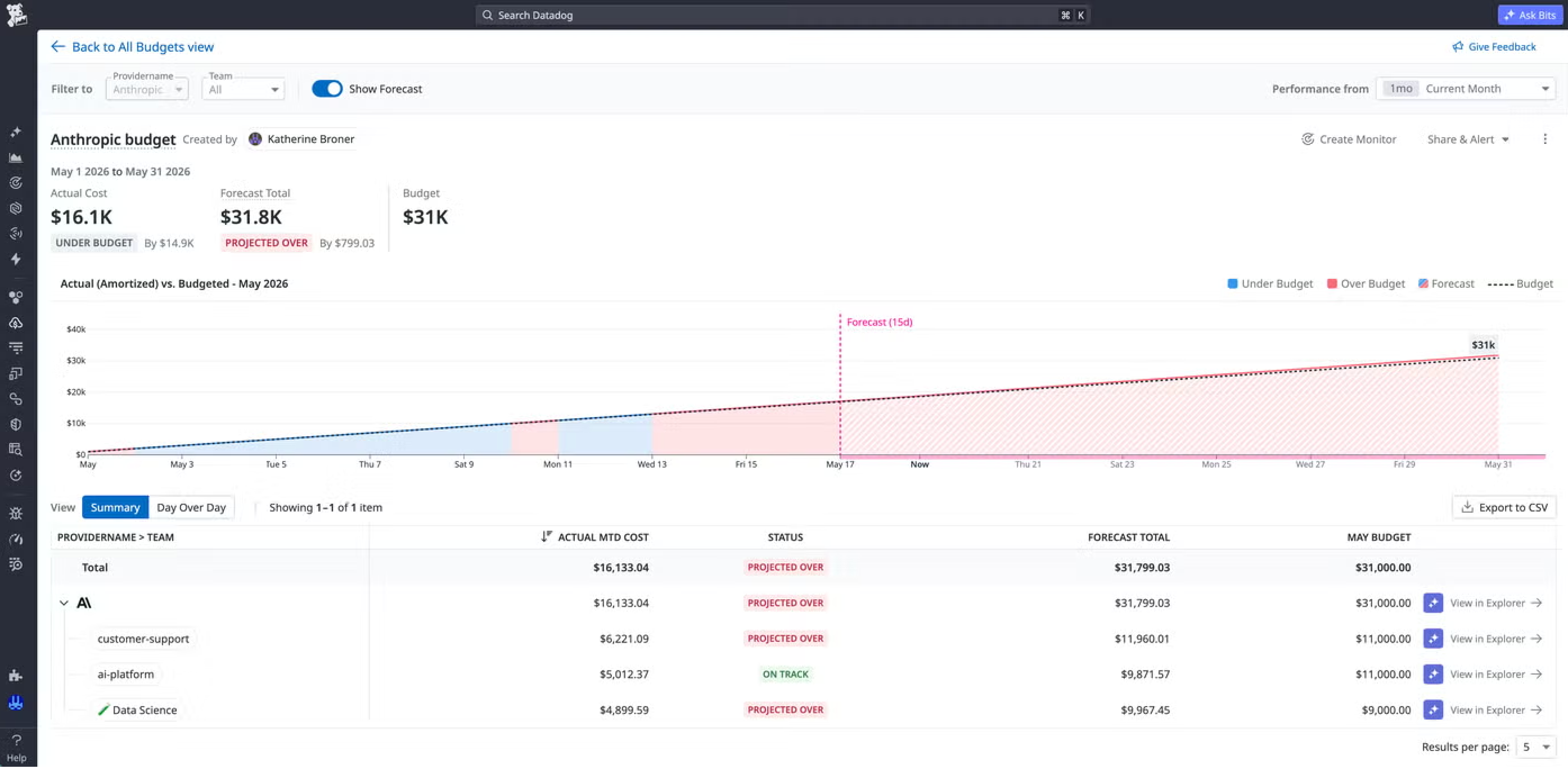The image size is (1568, 769).
Task: Open the bug icon in sidebar
Action: click(x=16, y=513)
